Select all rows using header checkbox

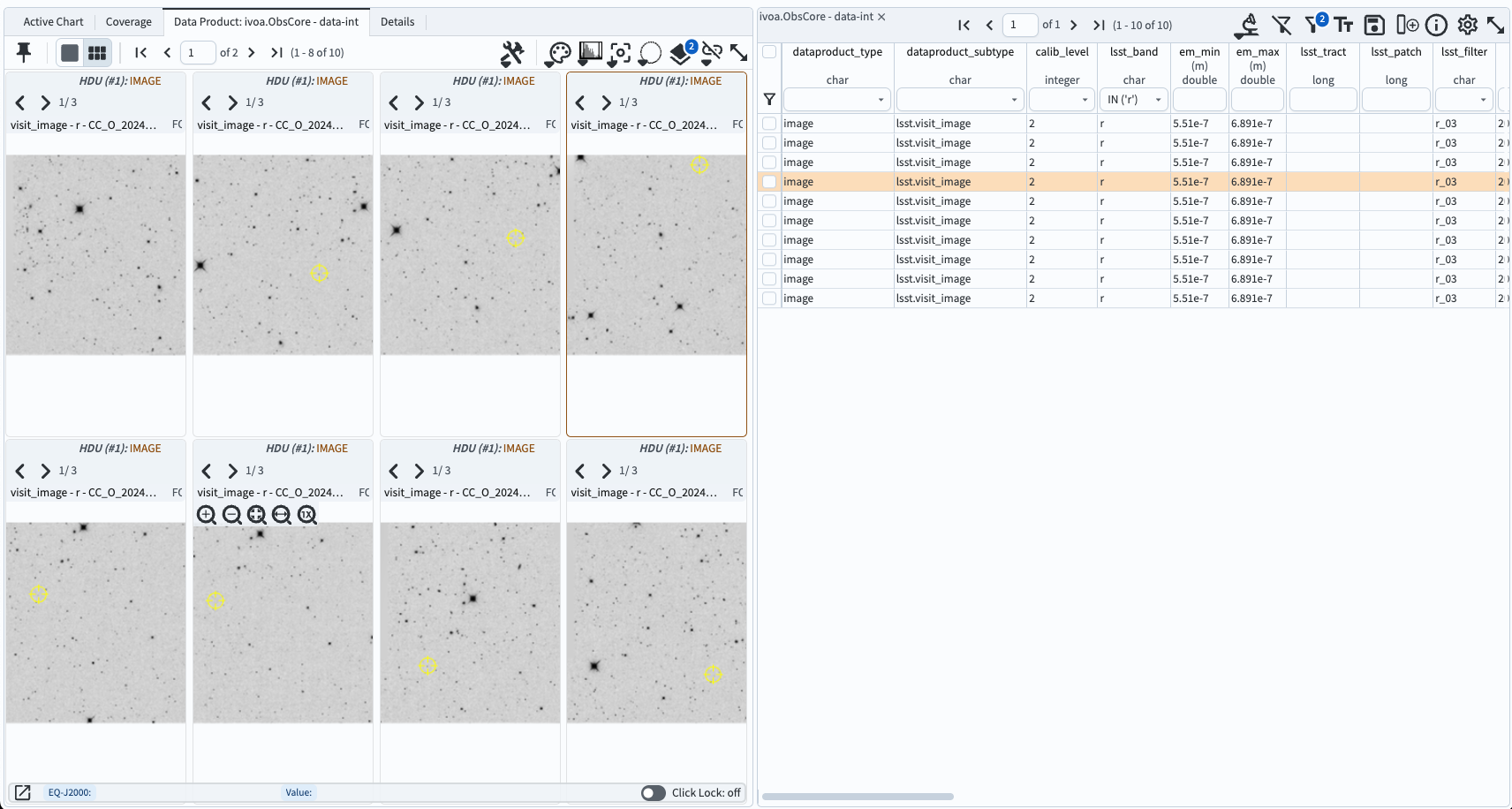pos(768,51)
